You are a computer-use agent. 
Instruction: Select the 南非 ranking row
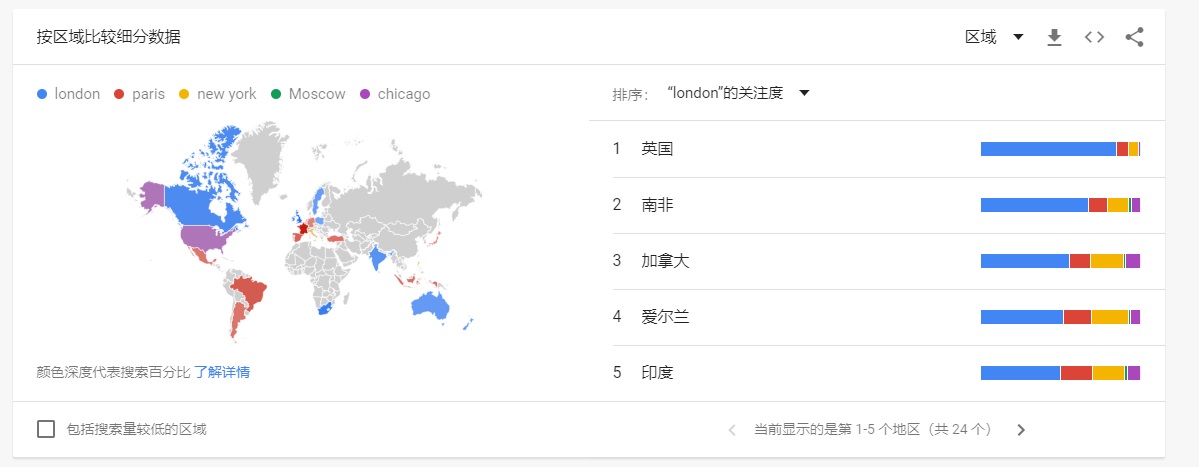(x=657, y=205)
